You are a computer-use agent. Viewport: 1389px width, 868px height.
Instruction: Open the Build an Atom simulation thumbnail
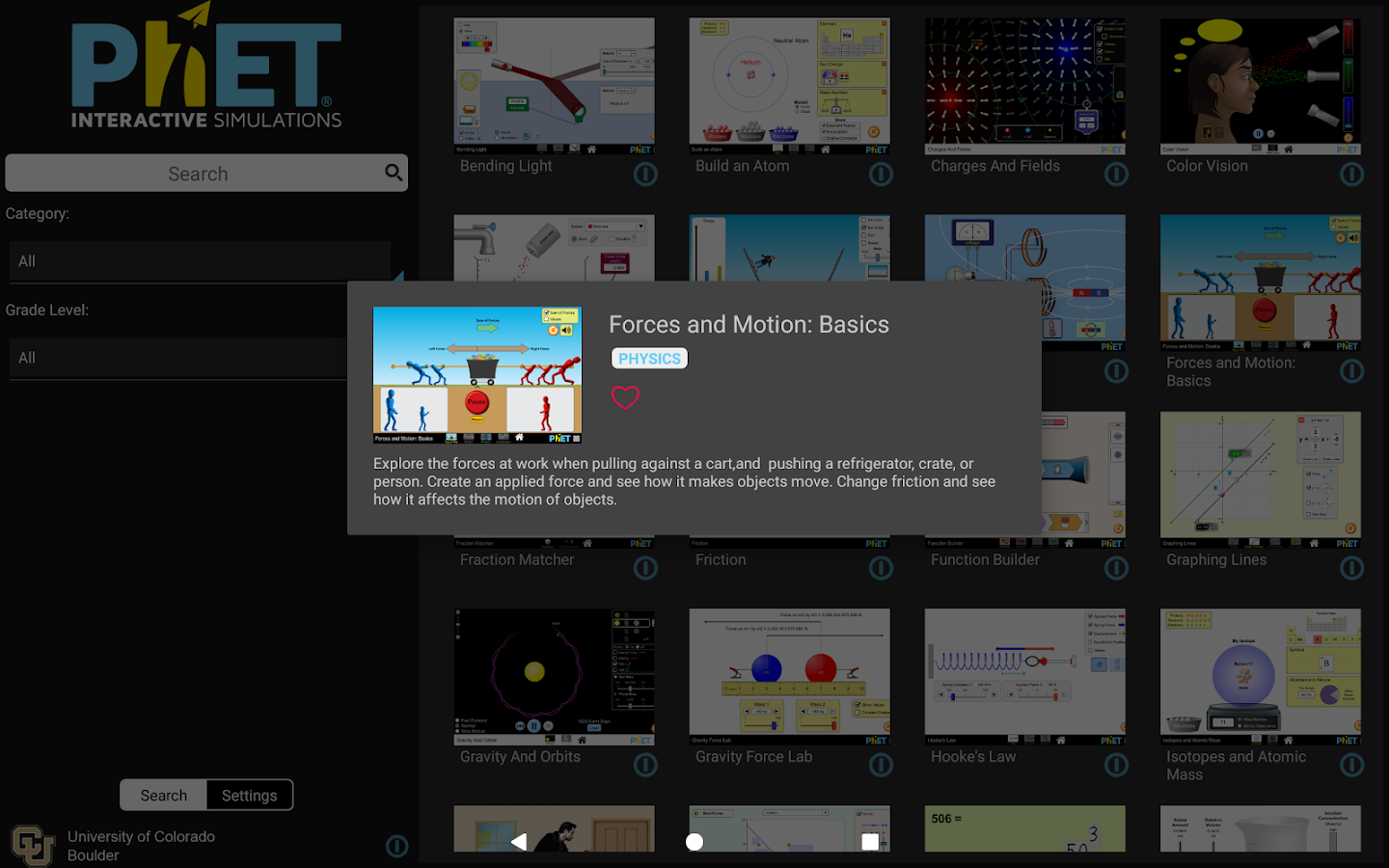tap(789, 87)
